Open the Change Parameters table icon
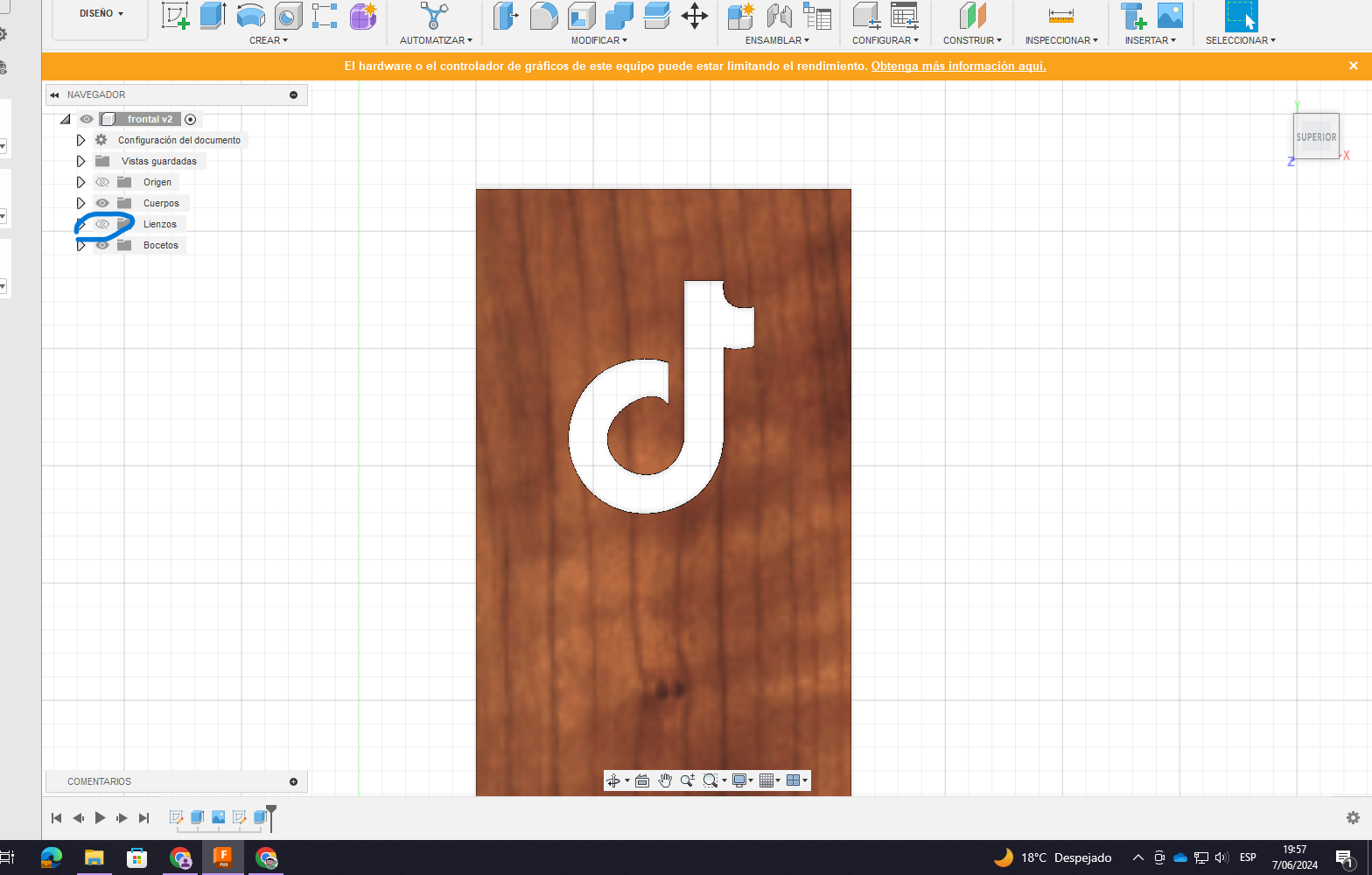The image size is (1372, 875). tap(904, 16)
